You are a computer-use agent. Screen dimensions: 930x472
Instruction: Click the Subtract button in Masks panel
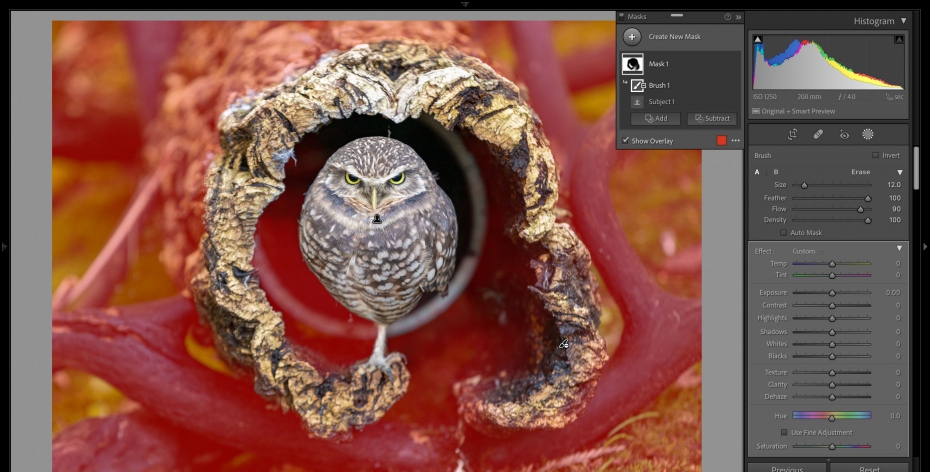point(712,119)
